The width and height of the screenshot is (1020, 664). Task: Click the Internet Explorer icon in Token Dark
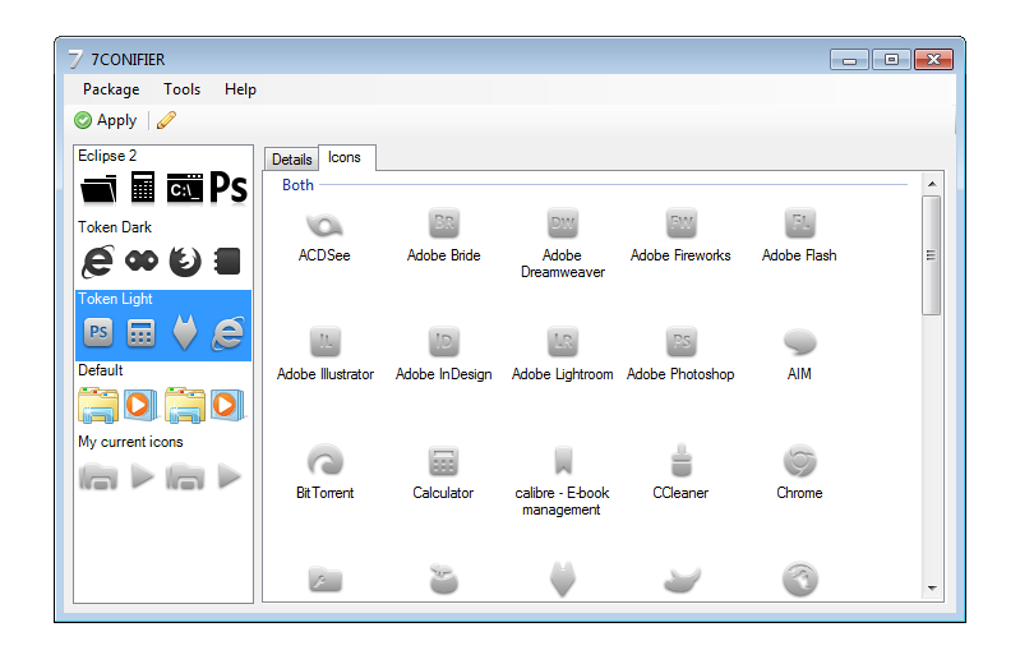point(98,261)
